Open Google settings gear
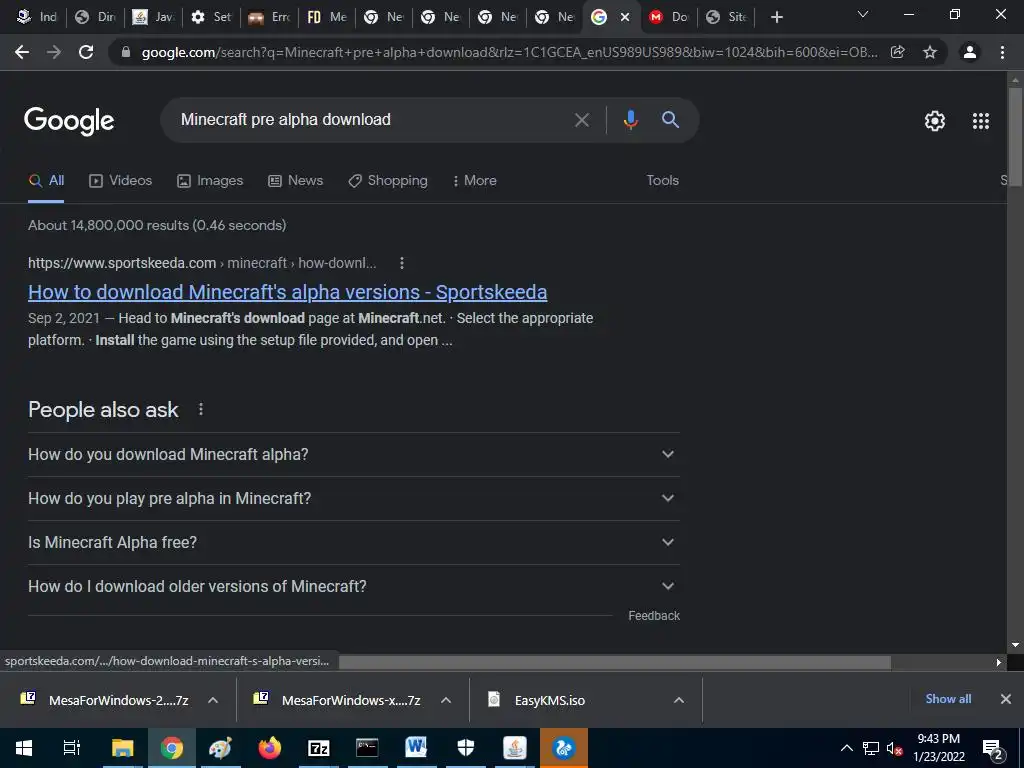The width and height of the screenshot is (1024, 768). 935,121
